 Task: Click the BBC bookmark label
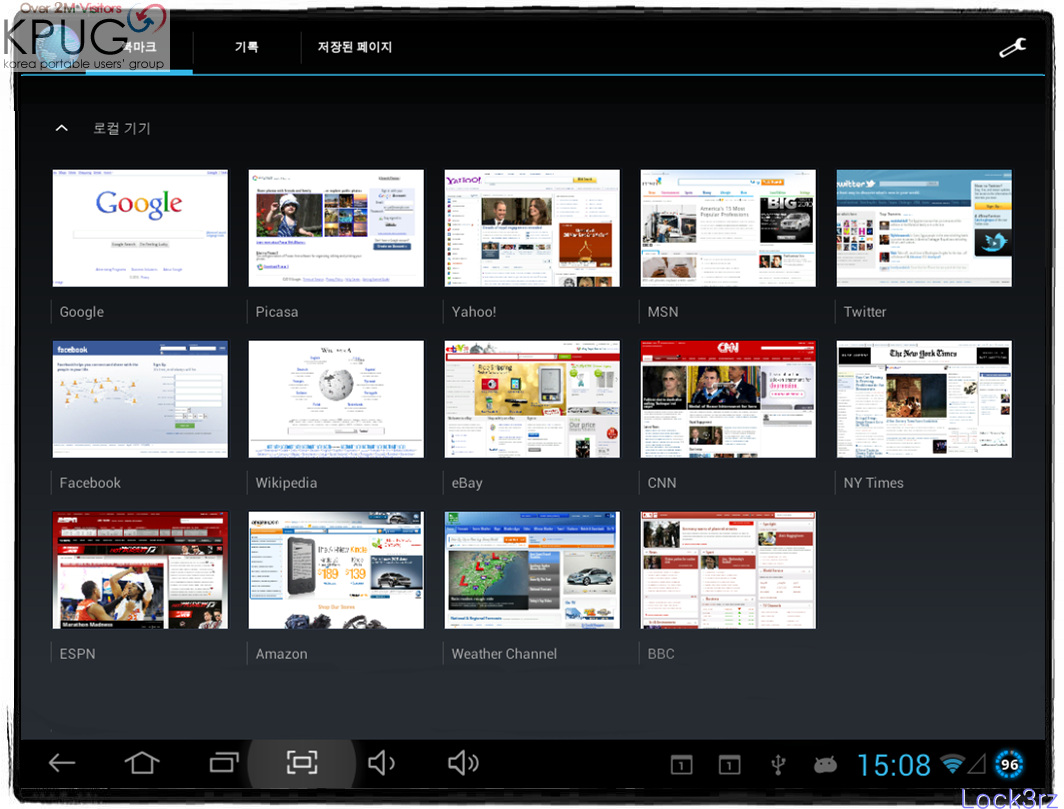click(661, 654)
